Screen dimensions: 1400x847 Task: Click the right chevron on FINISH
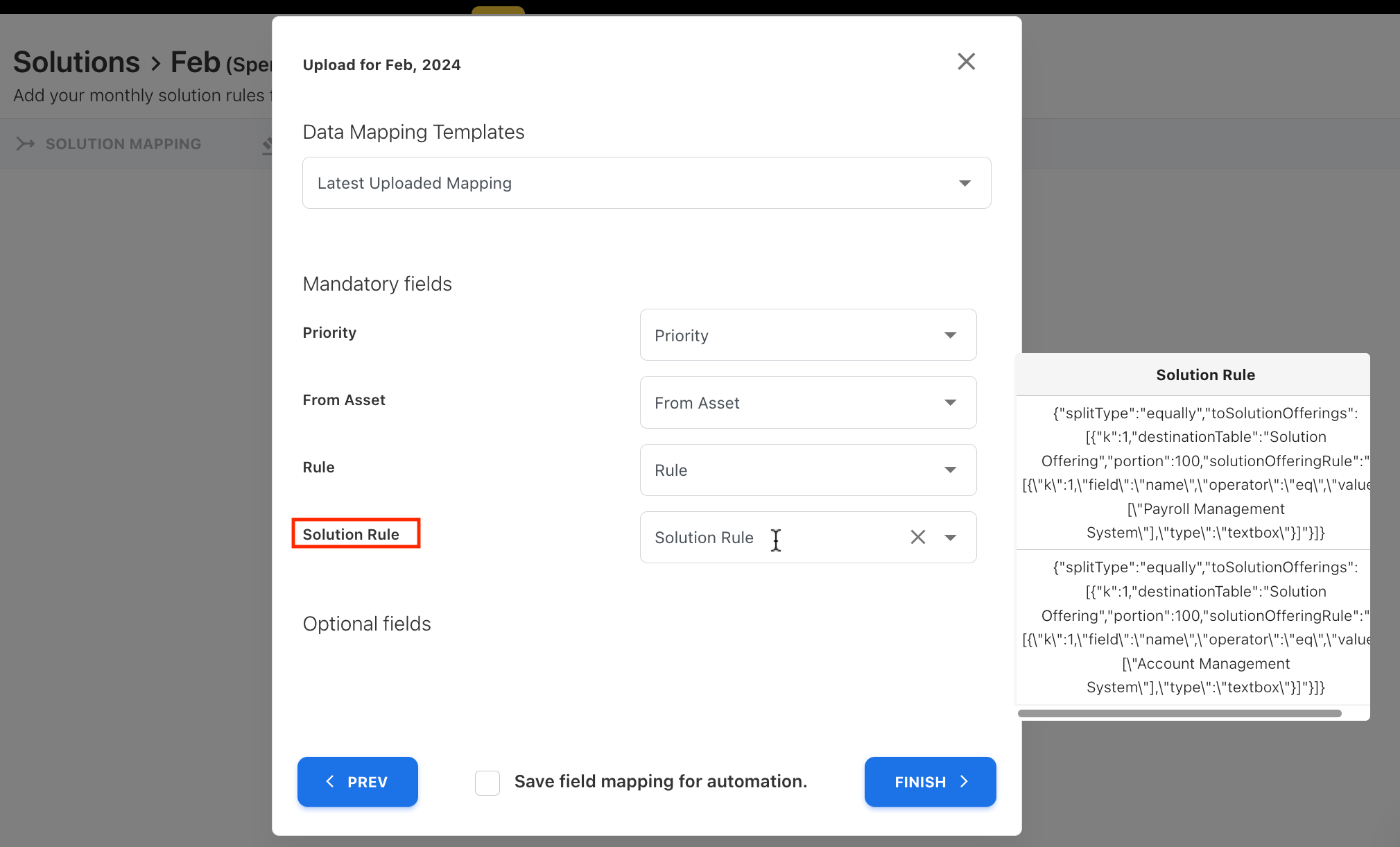(x=964, y=781)
